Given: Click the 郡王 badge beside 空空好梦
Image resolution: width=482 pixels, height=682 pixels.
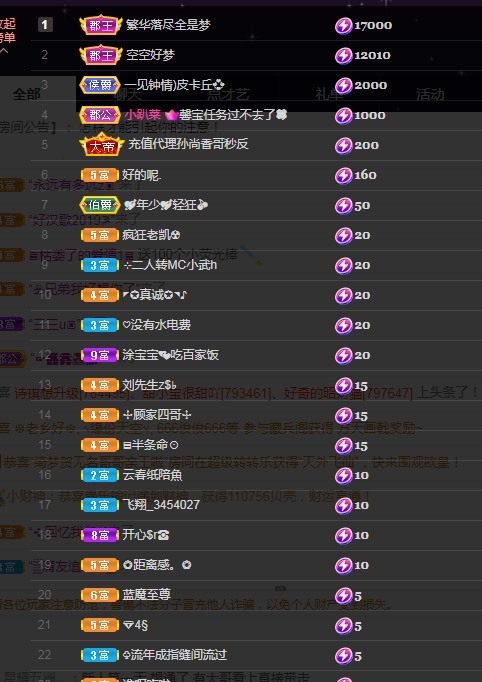Looking at the screenshot, I should [100, 55].
